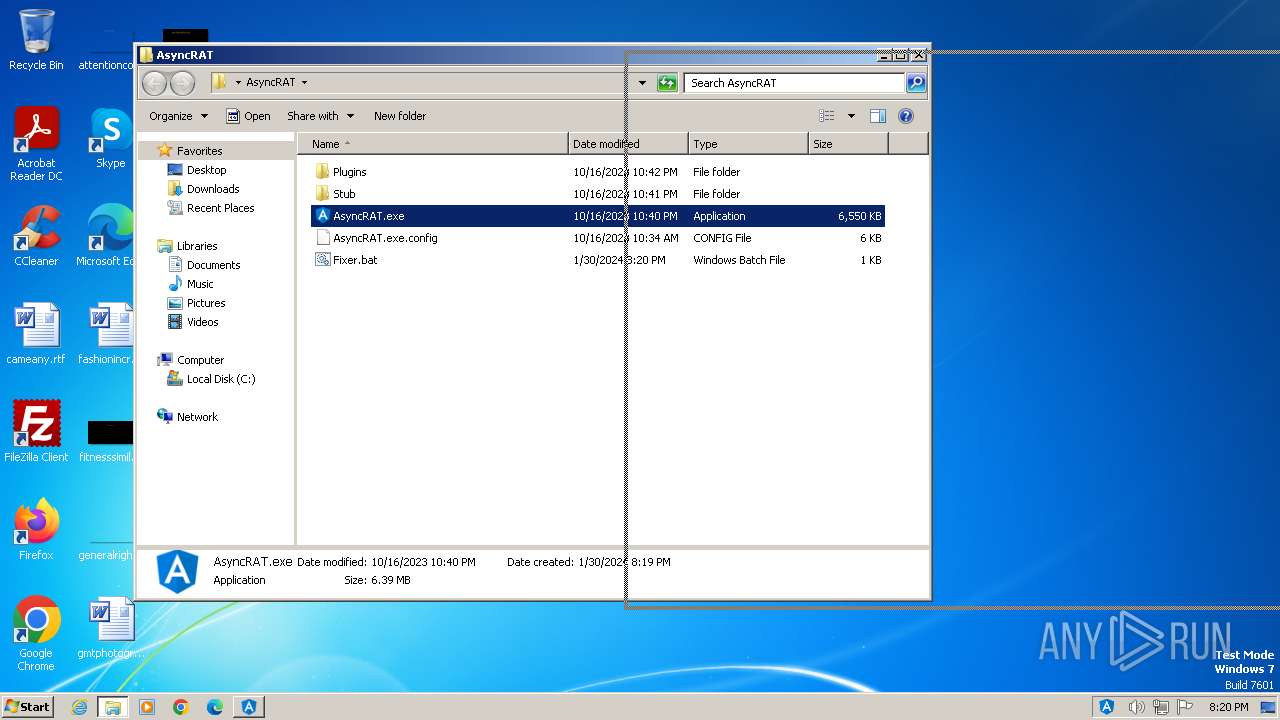This screenshot has width=1280, height=720.
Task: Open Action Center flag tray icon
Action: click(x=1183, y=707)
